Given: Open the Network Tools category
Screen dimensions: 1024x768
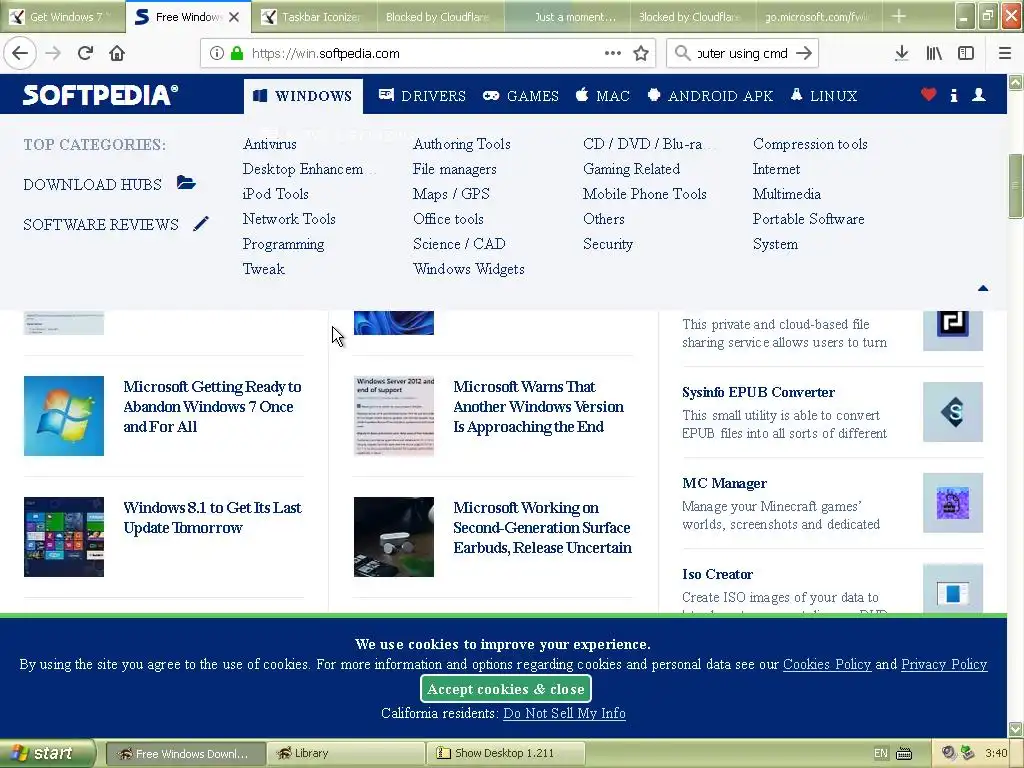Looking at the screenshot, I should tap(289, 219).
